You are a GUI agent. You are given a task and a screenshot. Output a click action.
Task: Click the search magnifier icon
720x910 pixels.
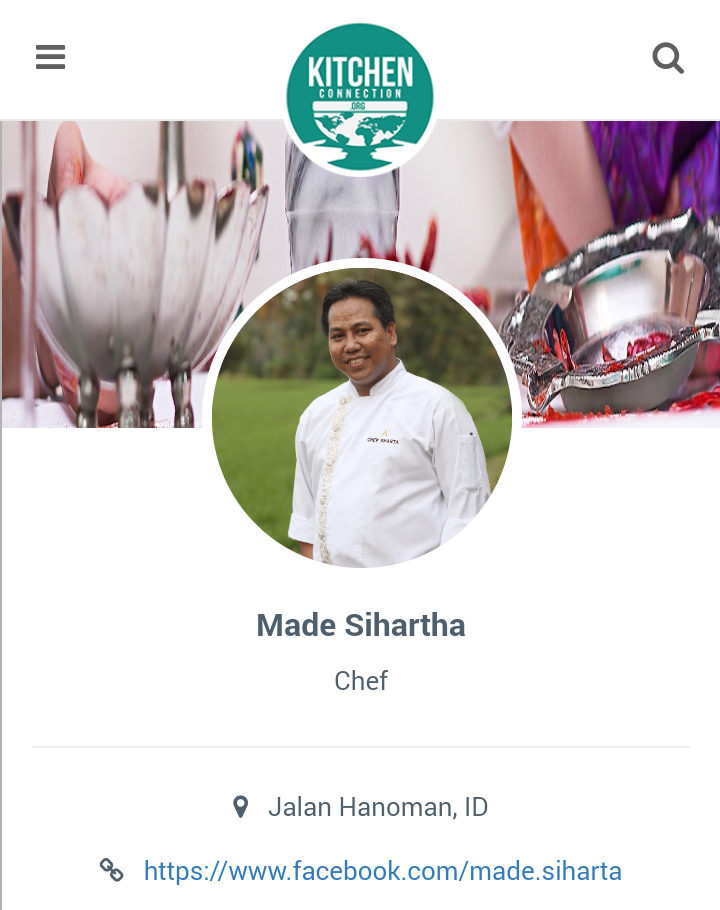(668, 57)
